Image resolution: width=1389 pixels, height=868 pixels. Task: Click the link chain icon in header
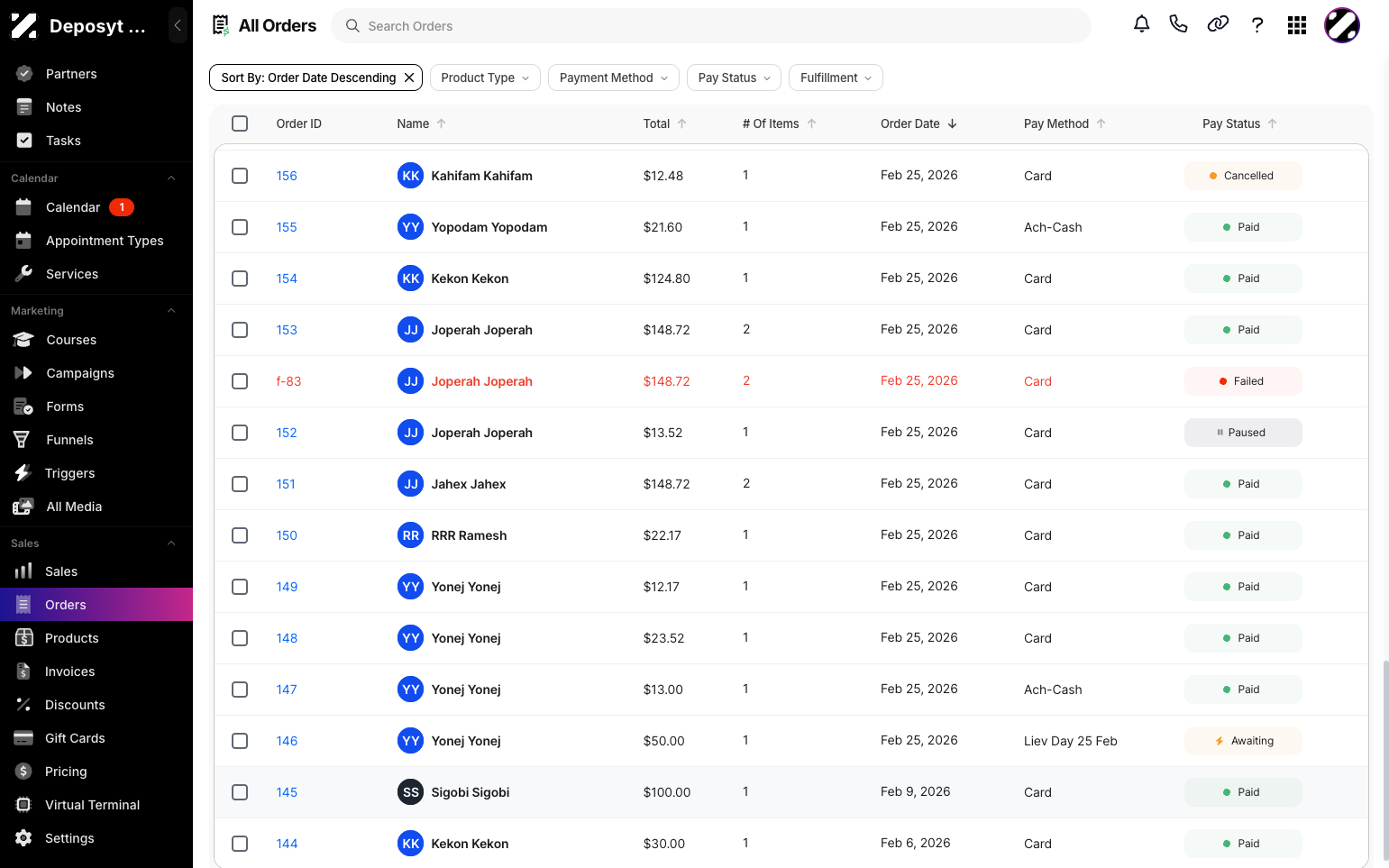click(1218, 24)
